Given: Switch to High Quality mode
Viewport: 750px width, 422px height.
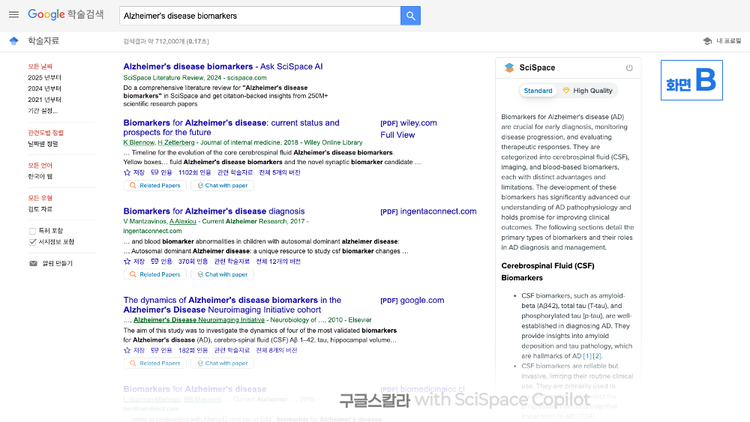Looking at the screenshot, I should click(587, 90).
